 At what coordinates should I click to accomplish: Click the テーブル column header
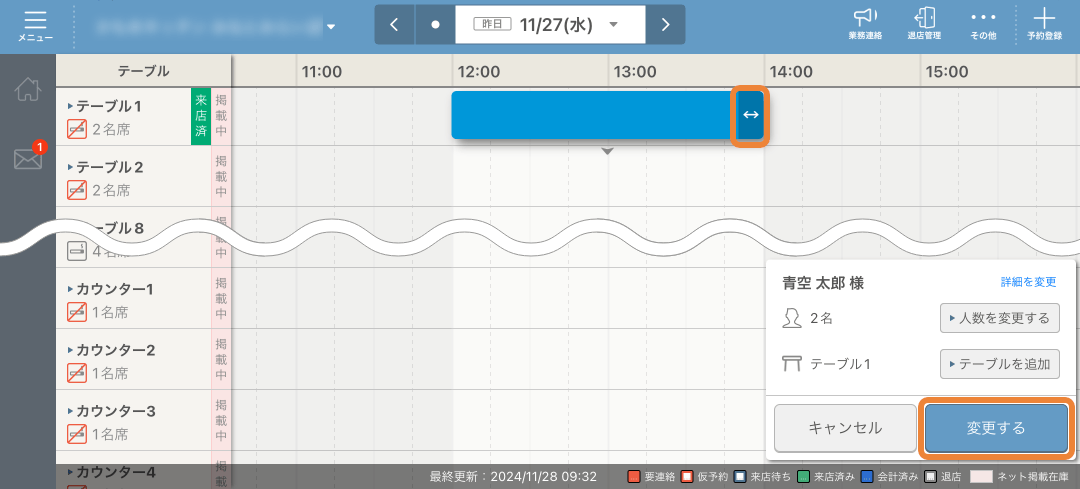143,71
